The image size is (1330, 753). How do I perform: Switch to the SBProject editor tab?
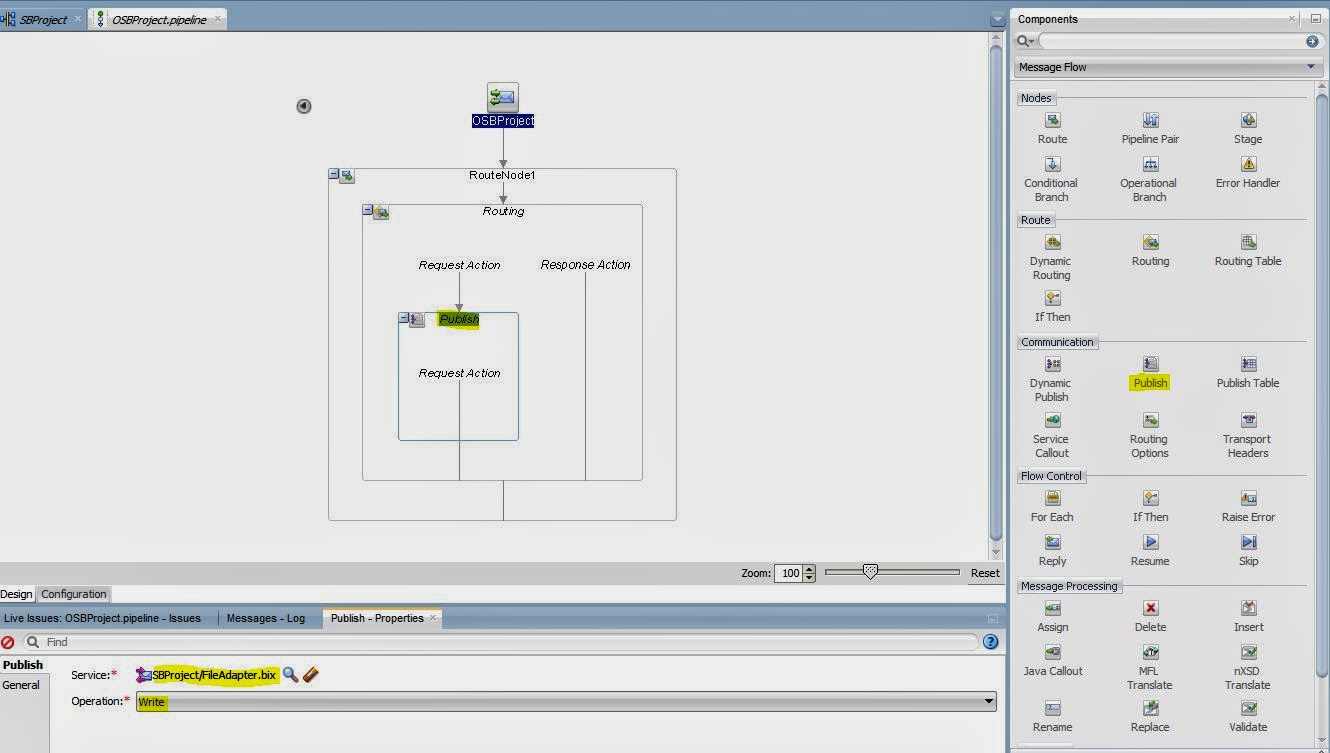(43, 19)
